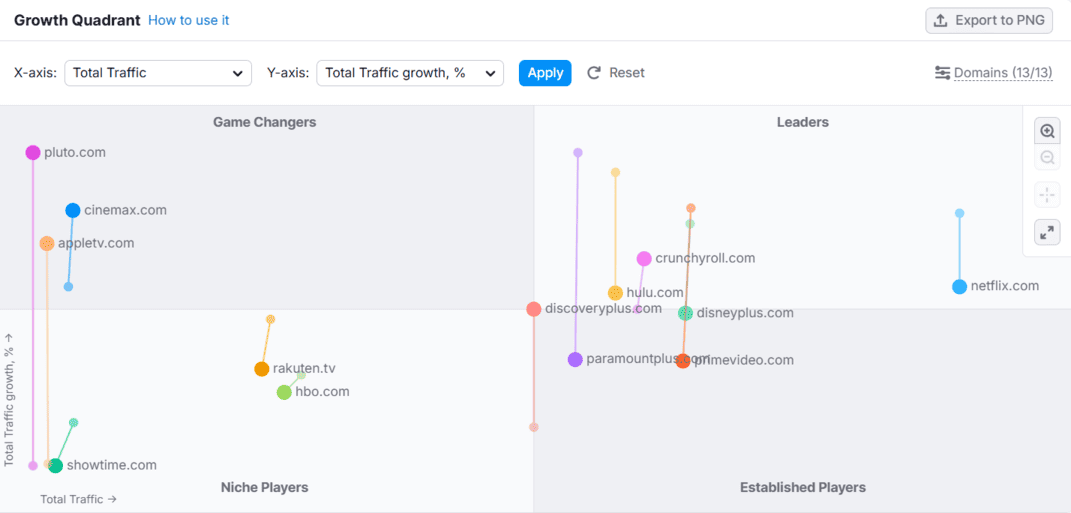Click the crunchyroll.com pink dot

pos(644,259)
